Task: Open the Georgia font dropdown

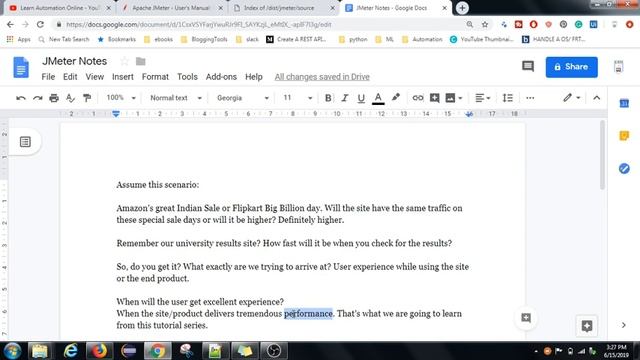Action: 242,98
